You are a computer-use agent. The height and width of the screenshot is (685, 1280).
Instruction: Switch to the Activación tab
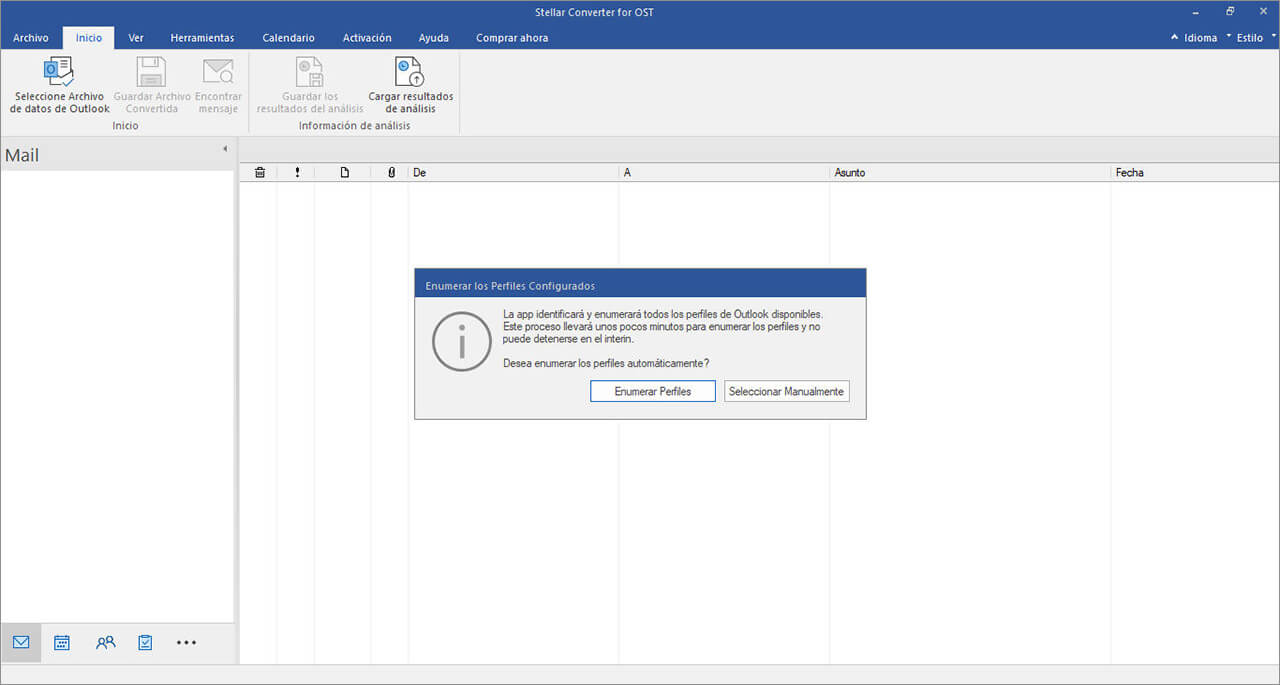[367, 38]
